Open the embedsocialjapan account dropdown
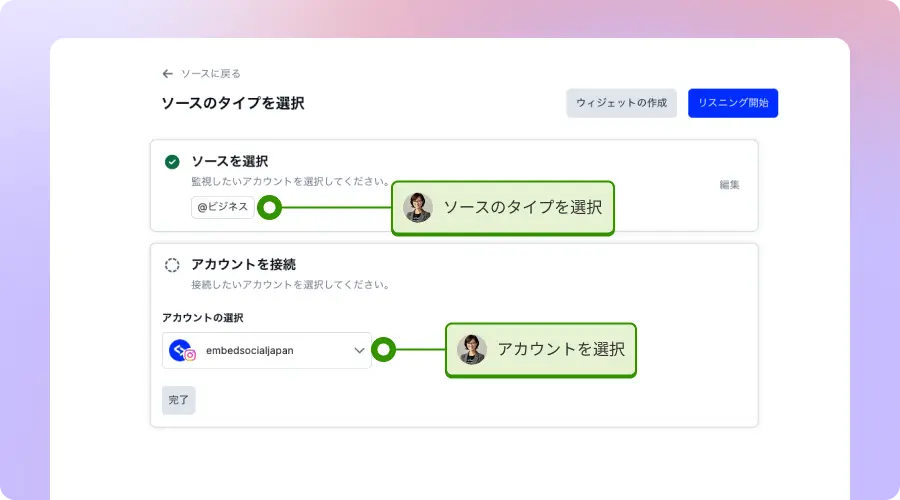Screen dimensions: 900x500 tap(266, 350)
